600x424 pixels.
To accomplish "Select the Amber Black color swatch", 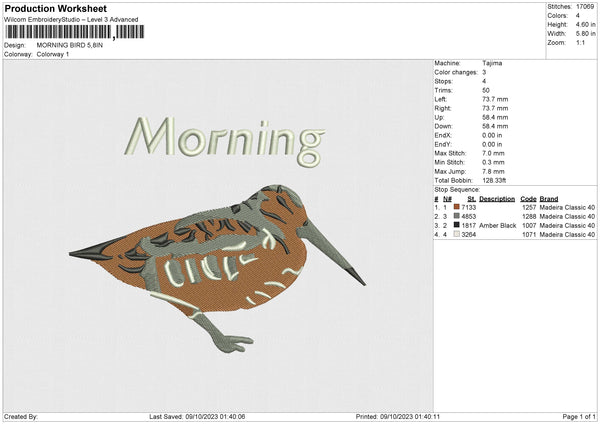I will pyautogui.click(x=457, y=226).
